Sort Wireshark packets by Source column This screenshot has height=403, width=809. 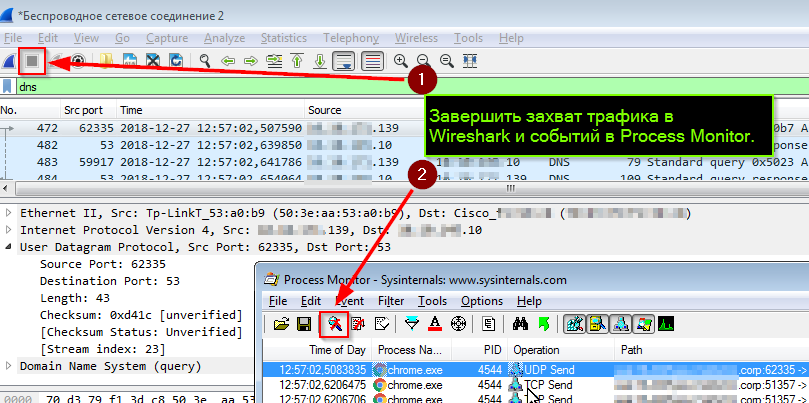pos(364,110)
